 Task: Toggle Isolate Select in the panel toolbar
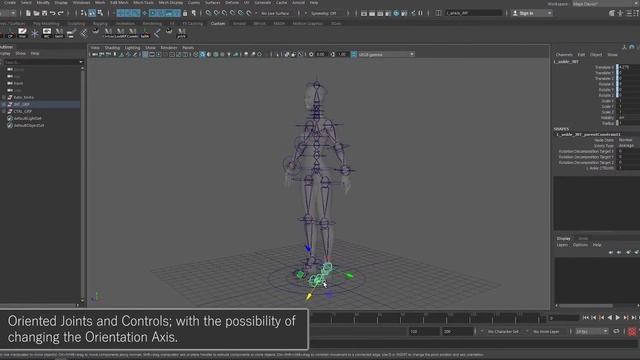tap(278, 54)
